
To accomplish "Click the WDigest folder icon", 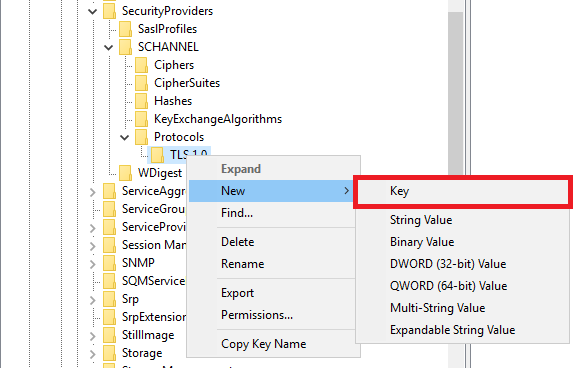I will click(126, 173).
